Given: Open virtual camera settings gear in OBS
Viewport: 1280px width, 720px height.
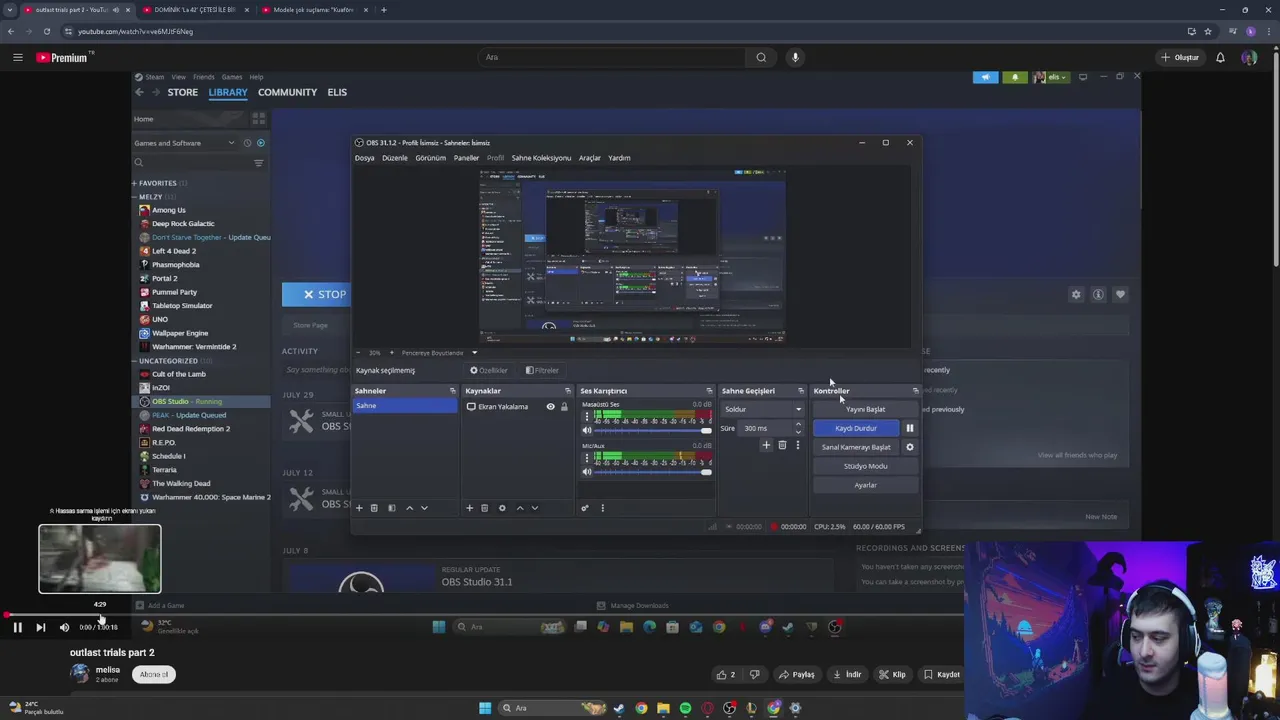Looking at the screenshot, I should 909,447.
